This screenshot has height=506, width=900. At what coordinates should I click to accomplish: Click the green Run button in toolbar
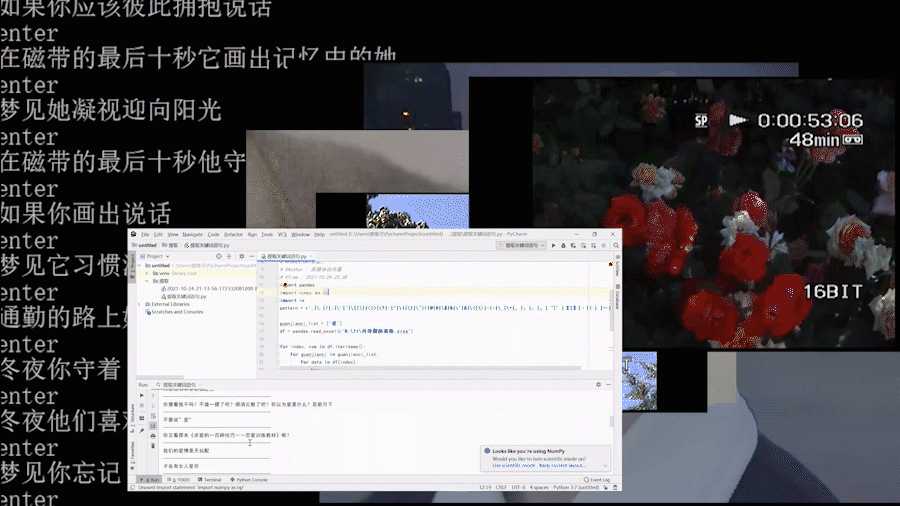click(x=553, y=245)
